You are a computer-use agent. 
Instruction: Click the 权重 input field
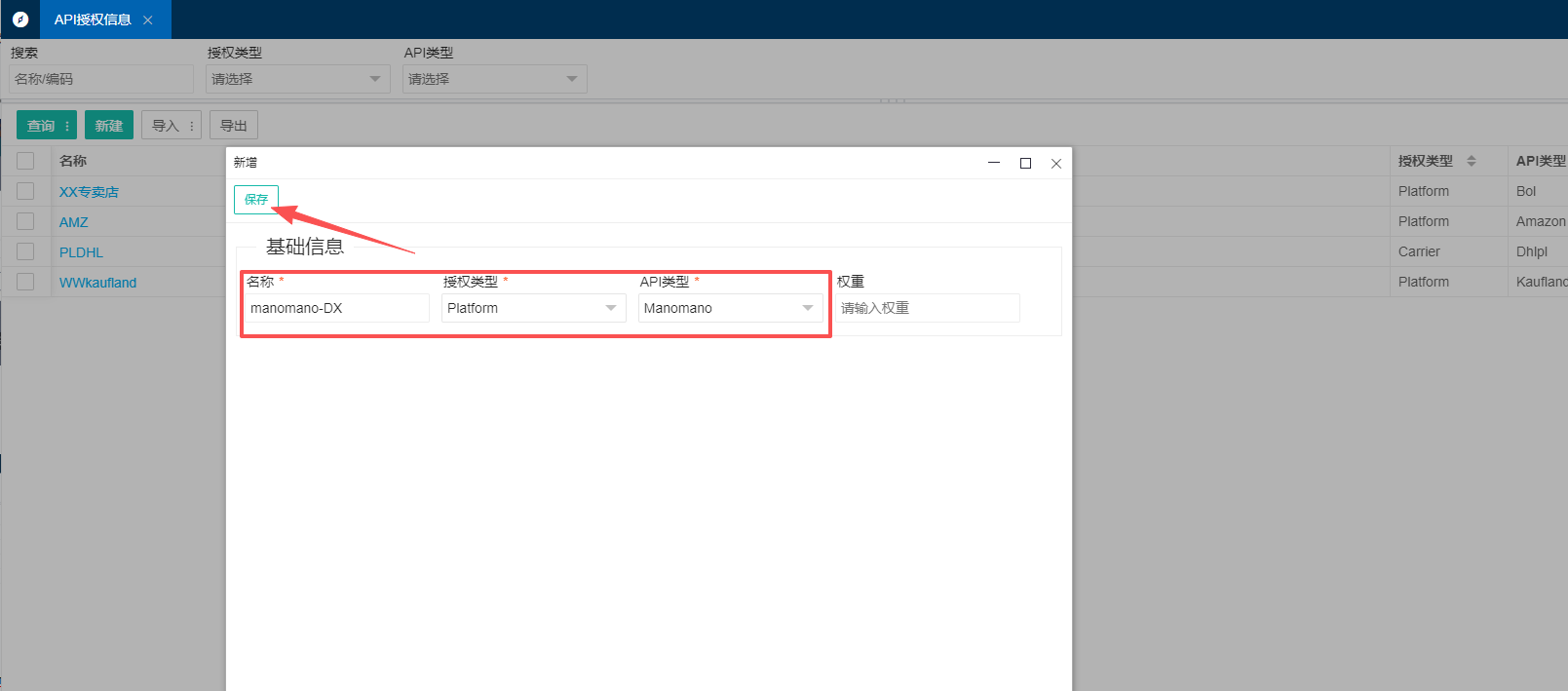point(927,308)
